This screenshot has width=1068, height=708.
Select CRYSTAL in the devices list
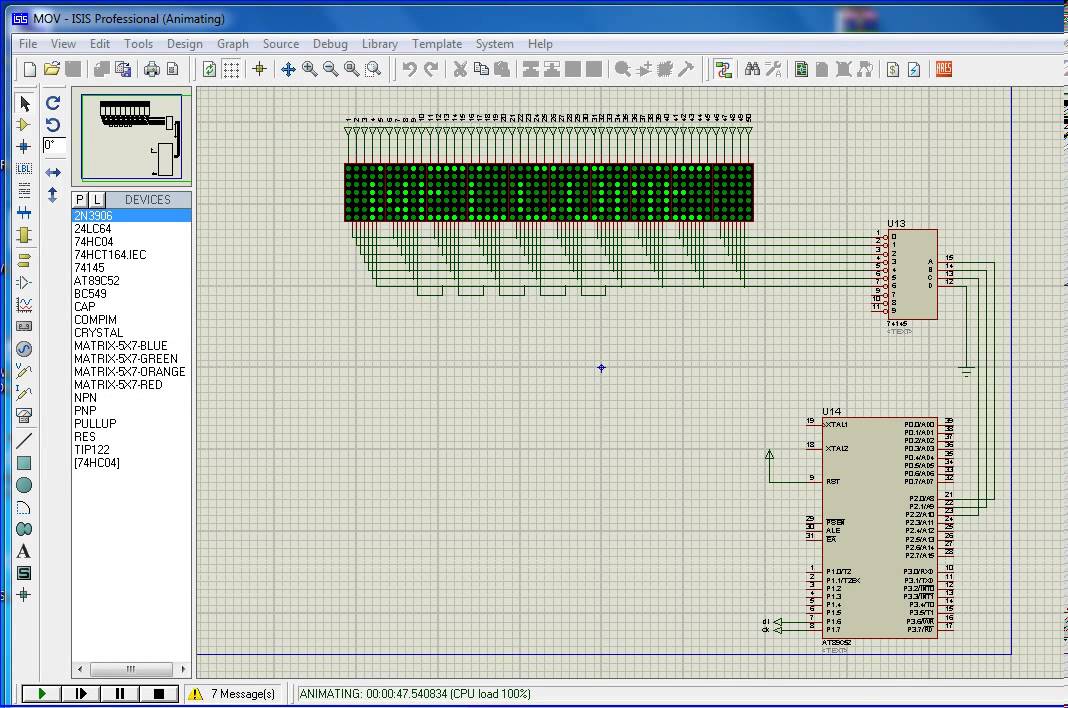(x=99, y=333)
